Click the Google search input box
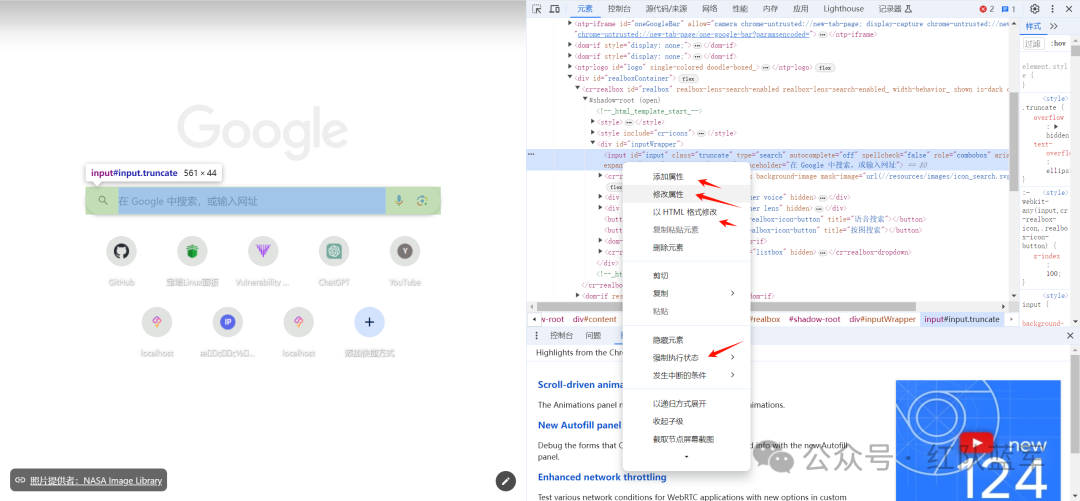Viewport: 1080px width, 501px height. pos(250,201)
